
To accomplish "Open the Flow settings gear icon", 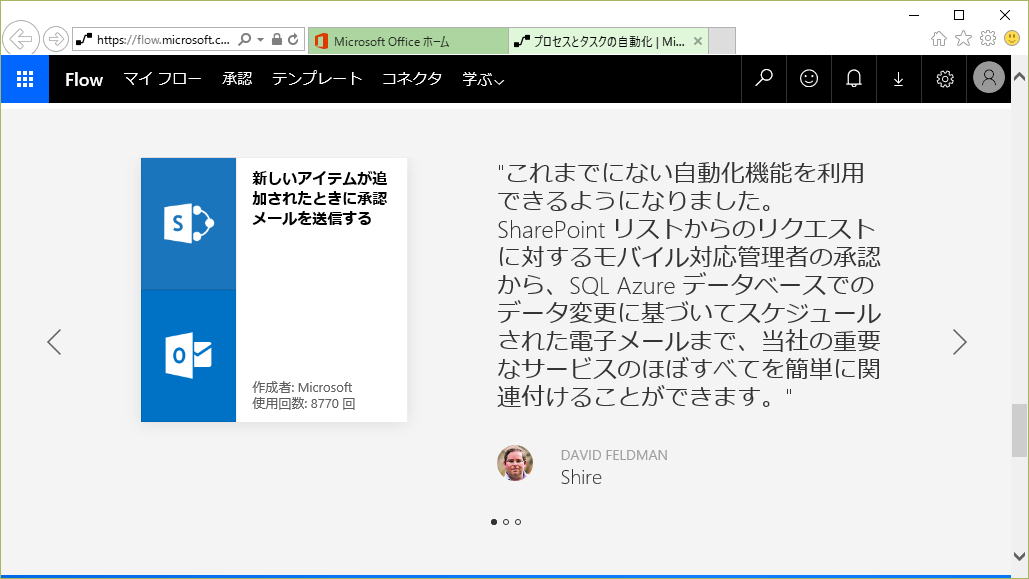I will 944,79.
